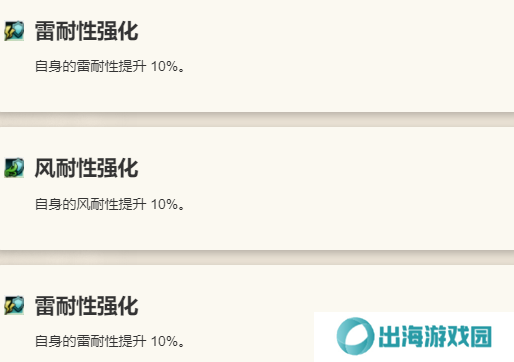Click the last 自身的雷耐性提升 description line
This screenshot has height=362, width=514.
click(110, 341)
